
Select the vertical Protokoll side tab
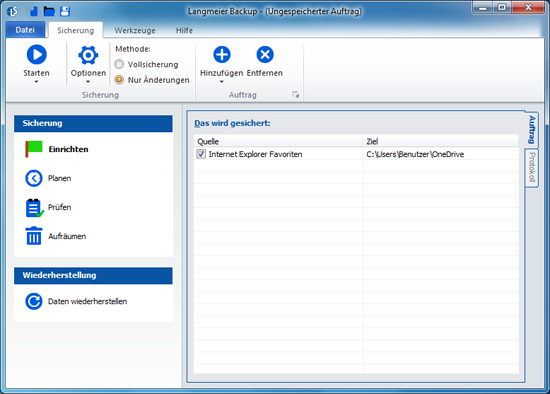click(x=532, y=167)
